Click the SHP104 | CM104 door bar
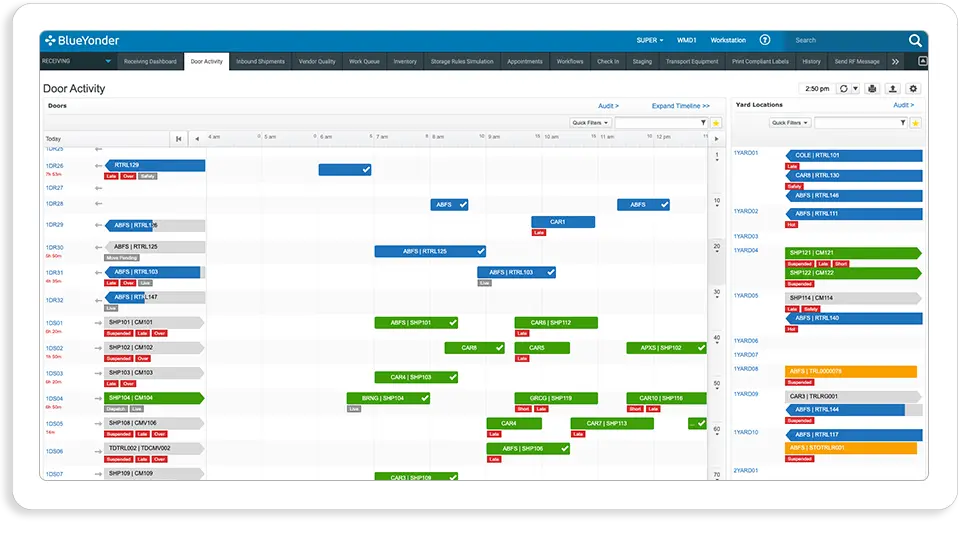 [x=154, y=398]
